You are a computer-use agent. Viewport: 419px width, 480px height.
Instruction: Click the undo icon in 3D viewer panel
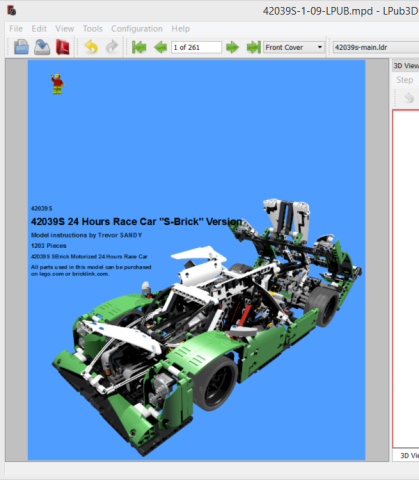pos(409,98)
